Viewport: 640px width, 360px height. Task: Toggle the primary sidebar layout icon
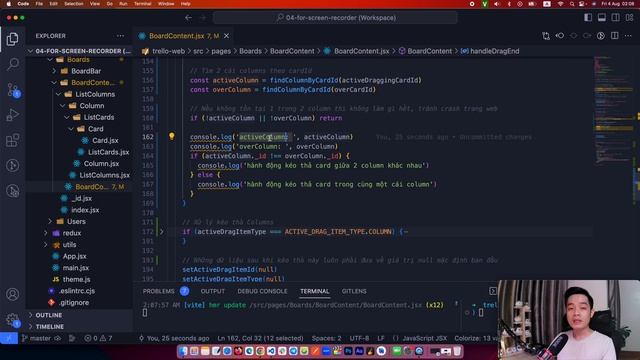[x=588, y=18]
